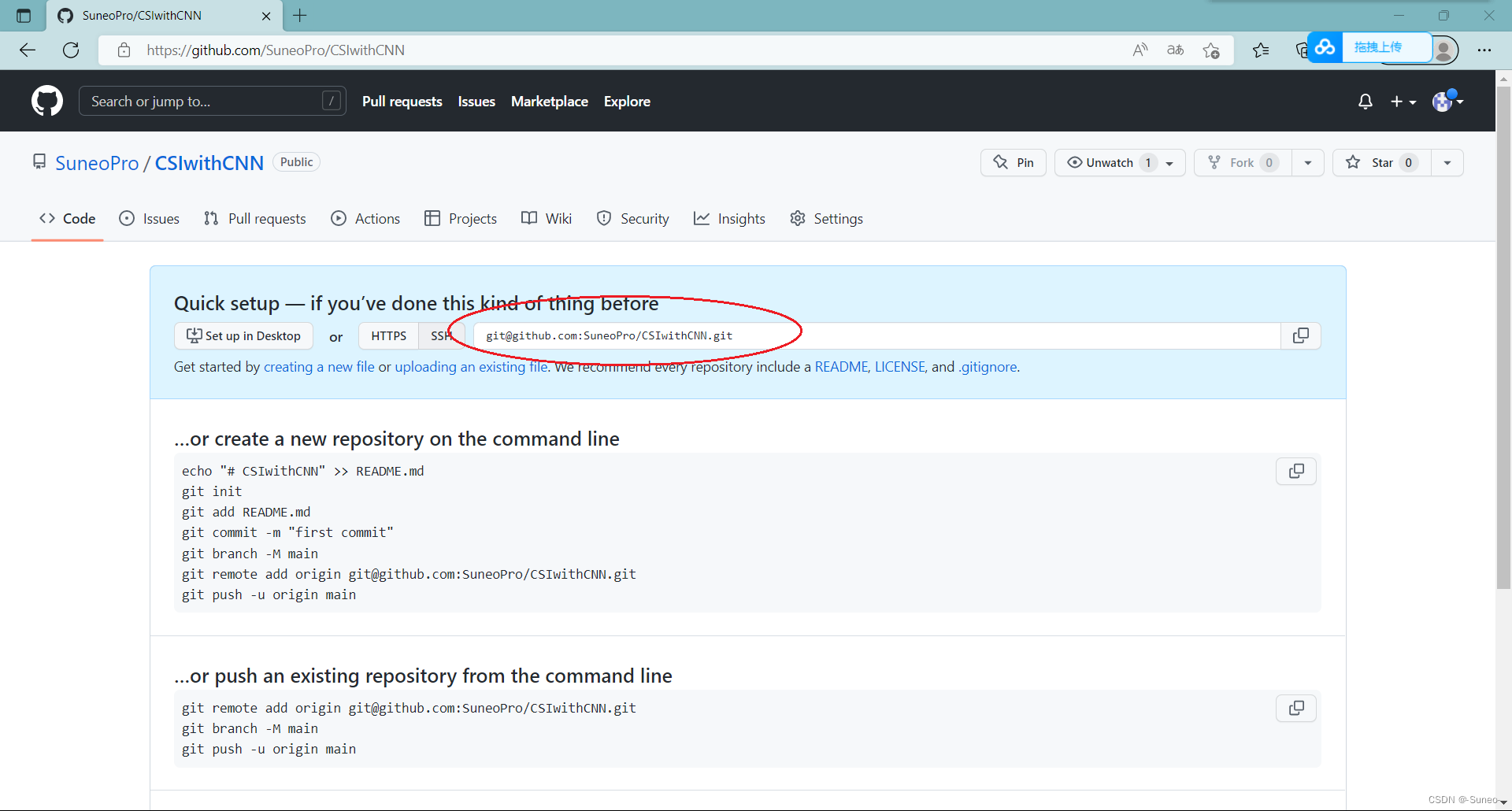Click the browser back arrow
Image resolution: width=1512 pixels, height=811 pixels.
point(28,50)
